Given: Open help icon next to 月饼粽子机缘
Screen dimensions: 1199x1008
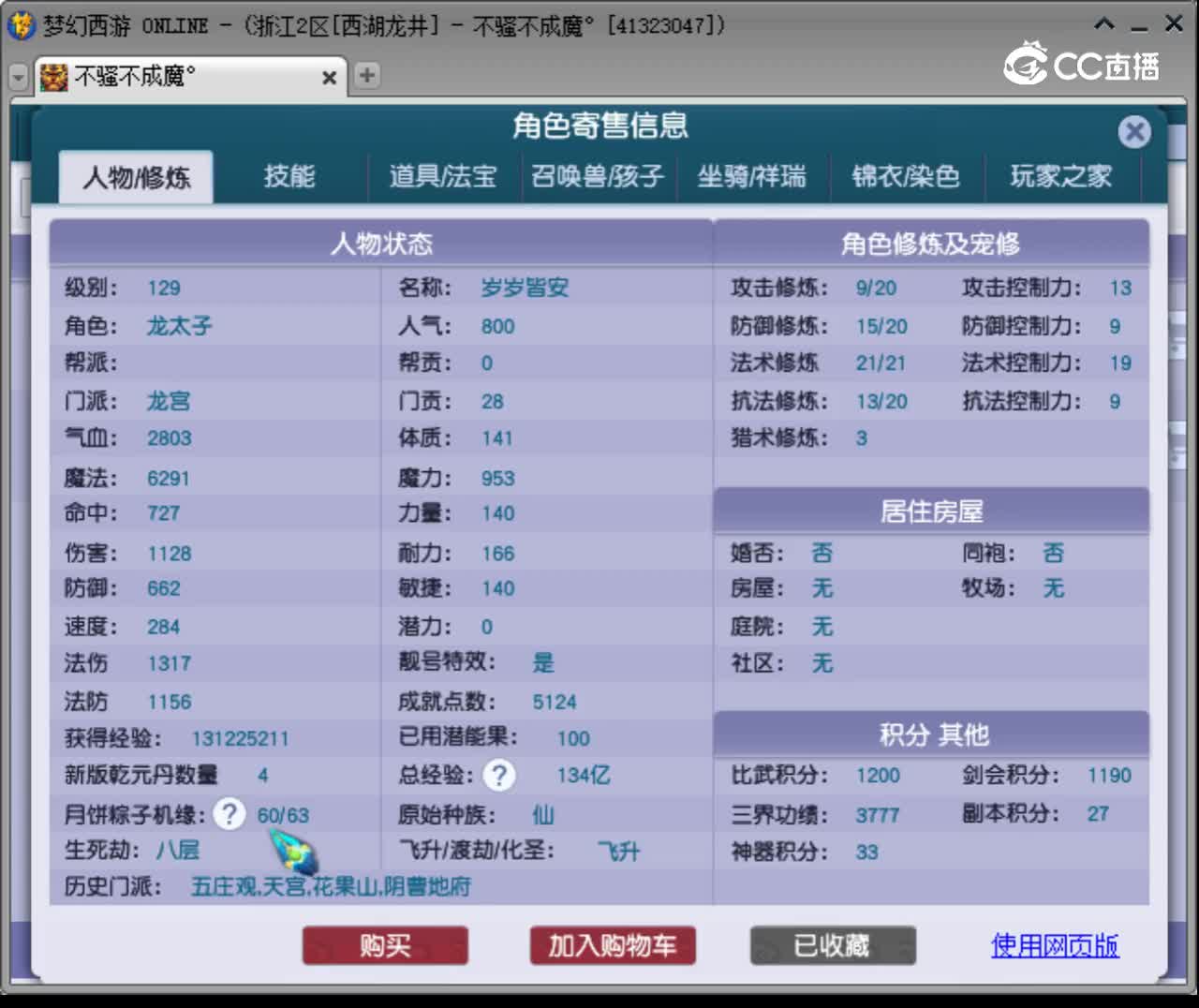Looking at the screenshot, I should pos(229,813).
